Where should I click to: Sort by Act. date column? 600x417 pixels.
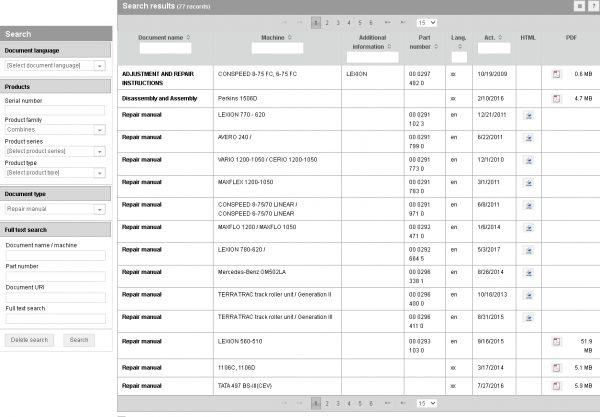pyautogui.click(x=500, y=37)
